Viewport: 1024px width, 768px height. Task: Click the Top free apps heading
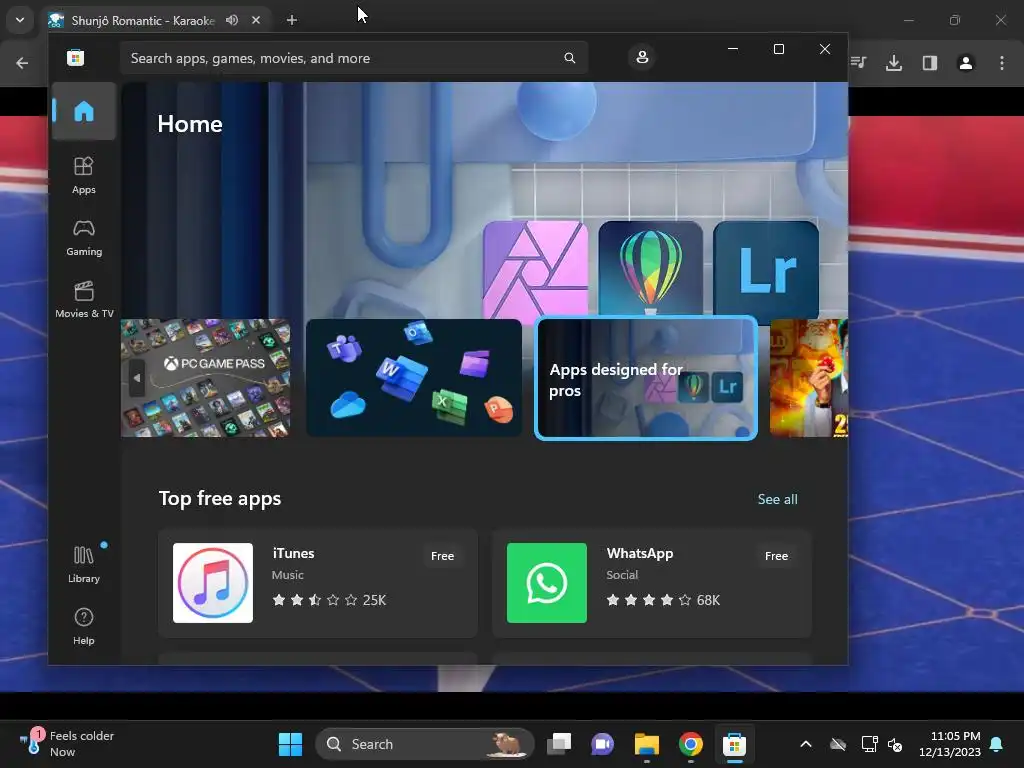click(220, 498)
